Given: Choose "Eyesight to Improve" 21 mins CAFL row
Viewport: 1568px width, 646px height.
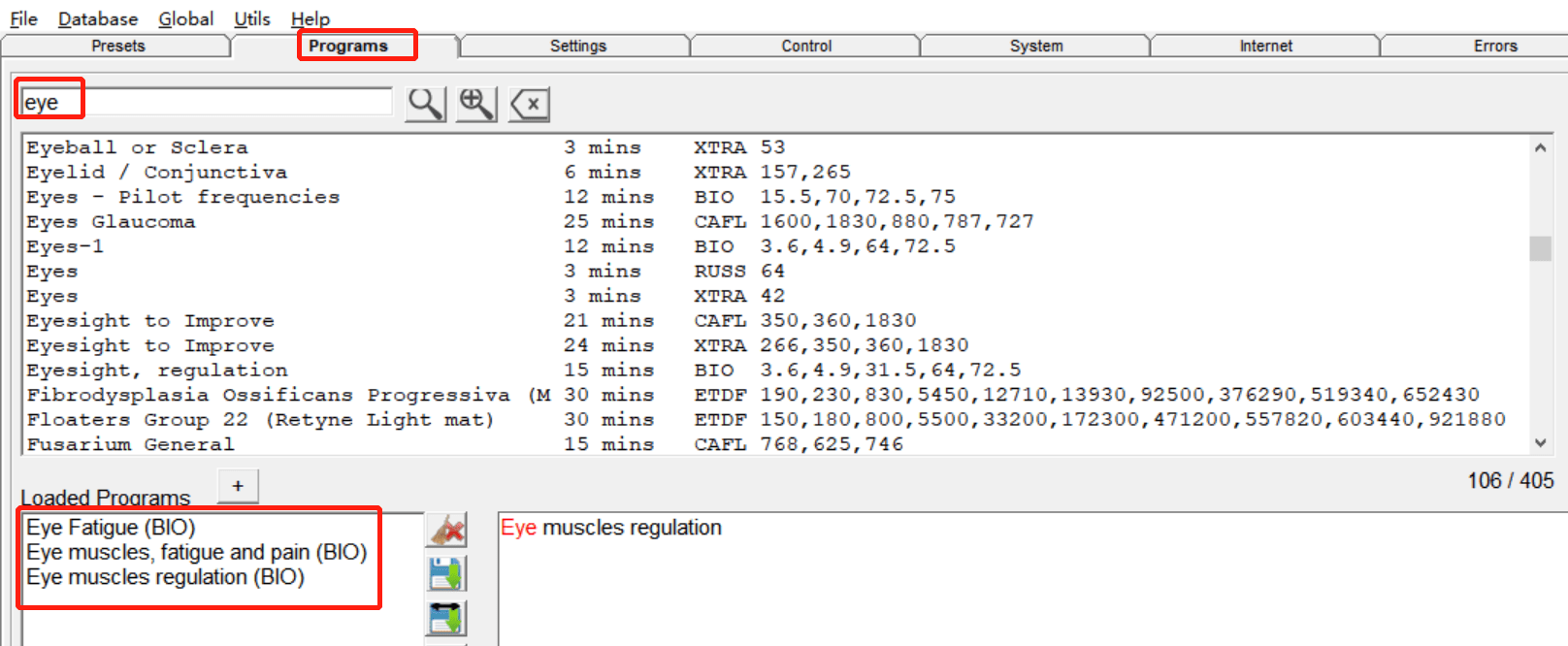Looking at the screenshot, I should pyautogui.click(x=775, y=320).
